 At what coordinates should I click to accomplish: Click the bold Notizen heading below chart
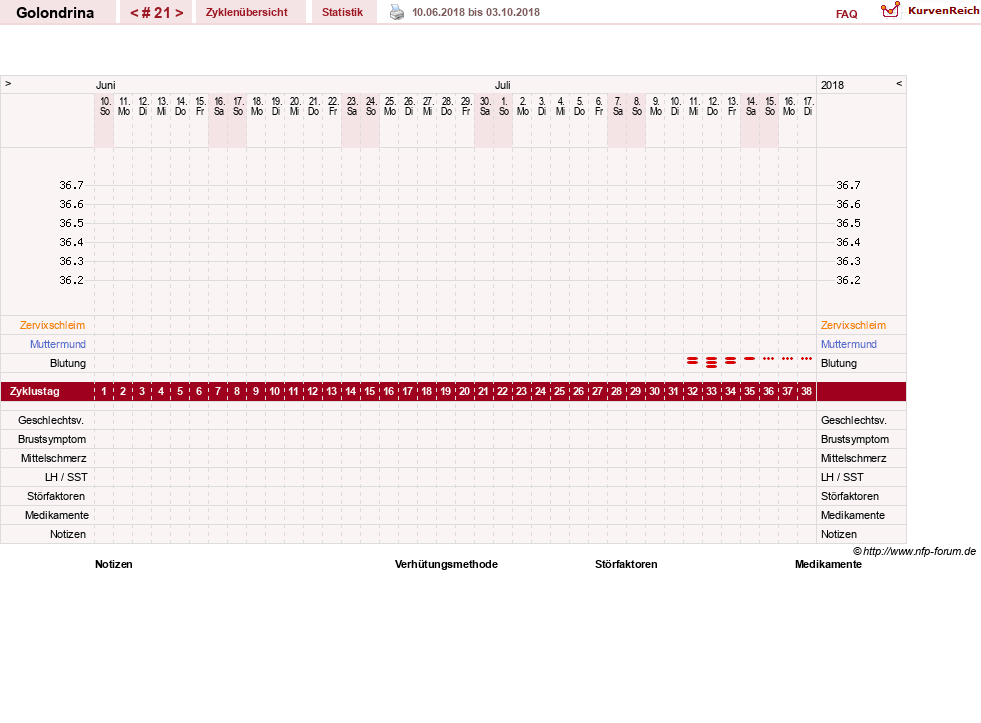pyautogui.click(x=114, y=564)
